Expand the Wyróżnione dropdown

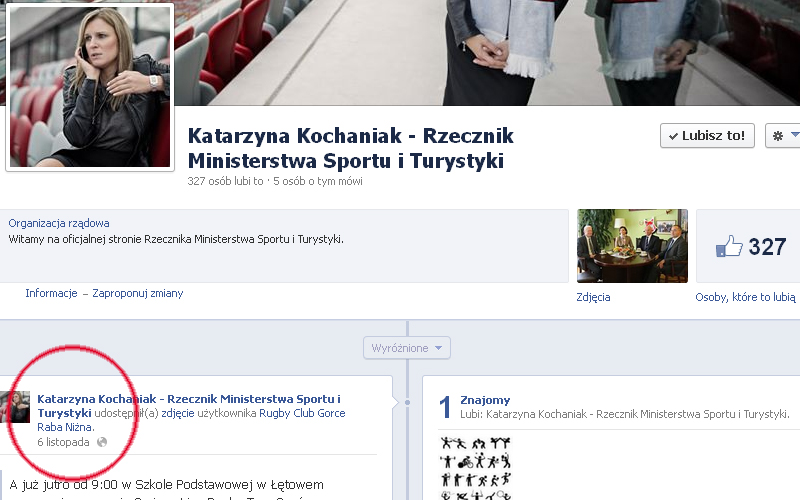407,348
